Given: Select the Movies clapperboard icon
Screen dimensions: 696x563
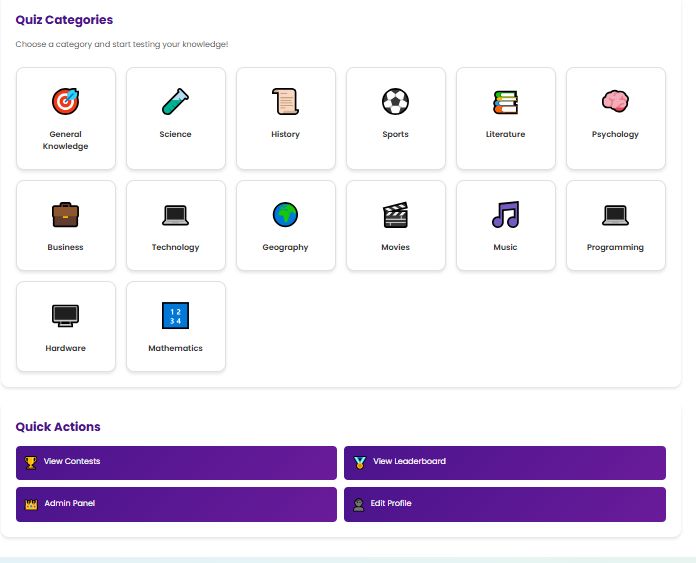Looking at the screenshot, I should coord(395,215).
